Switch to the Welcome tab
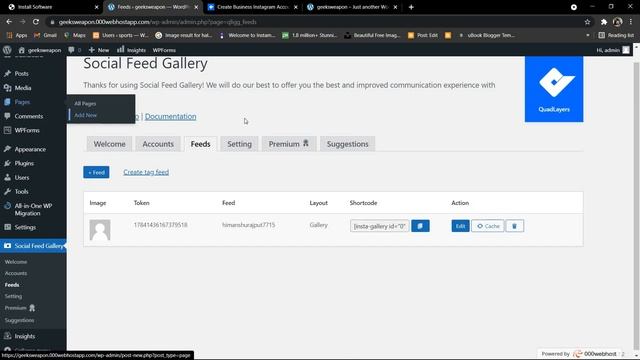The height and width of the screenshot is (360, 640). (109, 144)
